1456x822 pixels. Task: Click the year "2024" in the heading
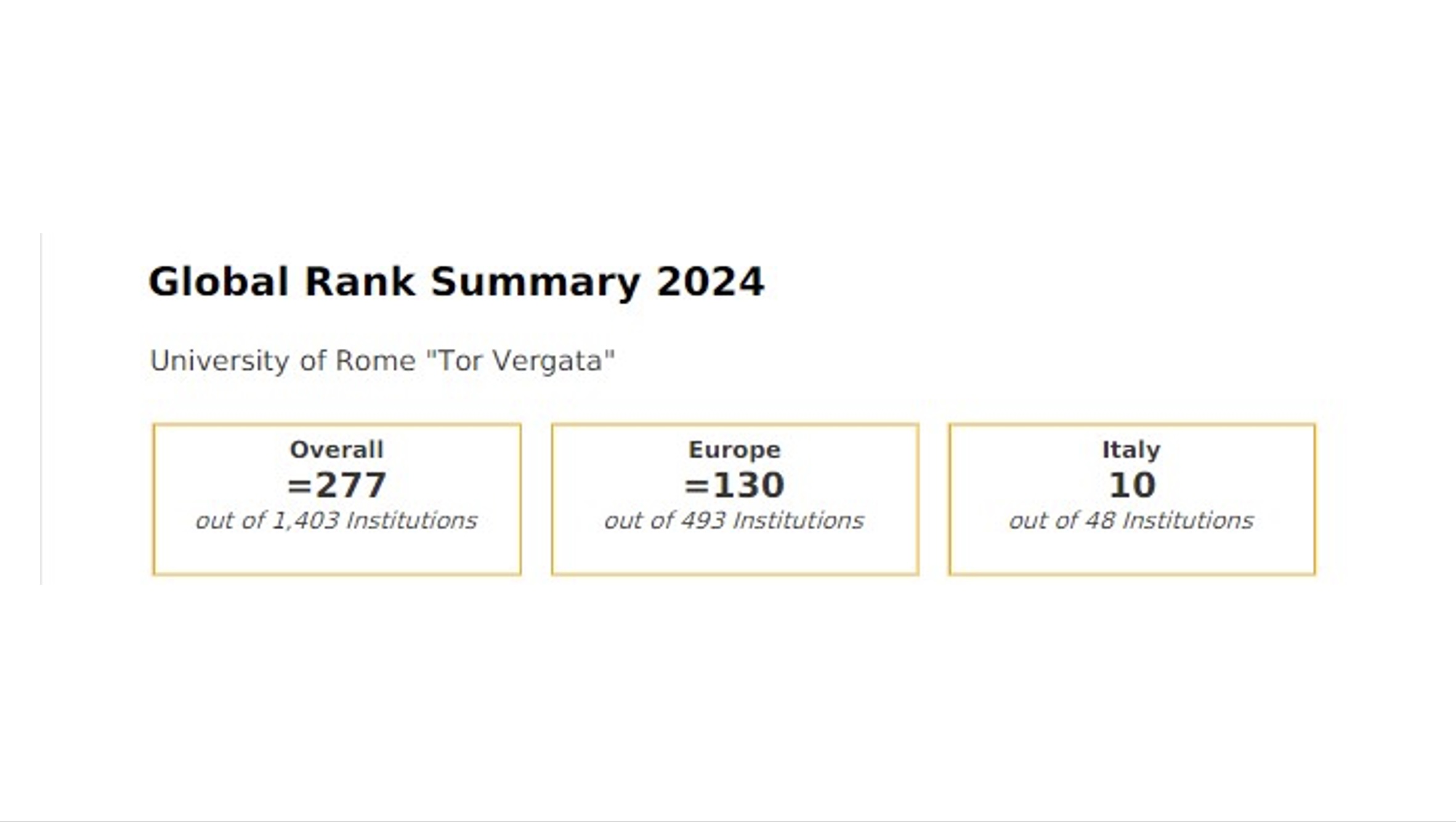710,282
